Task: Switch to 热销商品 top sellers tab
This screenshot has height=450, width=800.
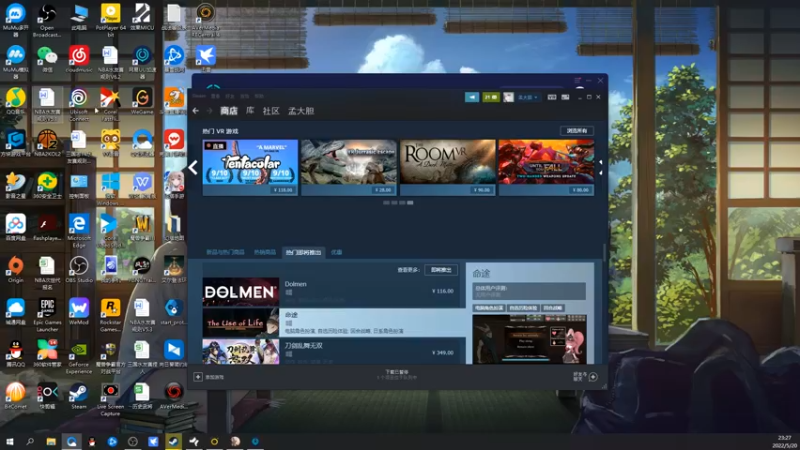Action: (x=265, y=253)
